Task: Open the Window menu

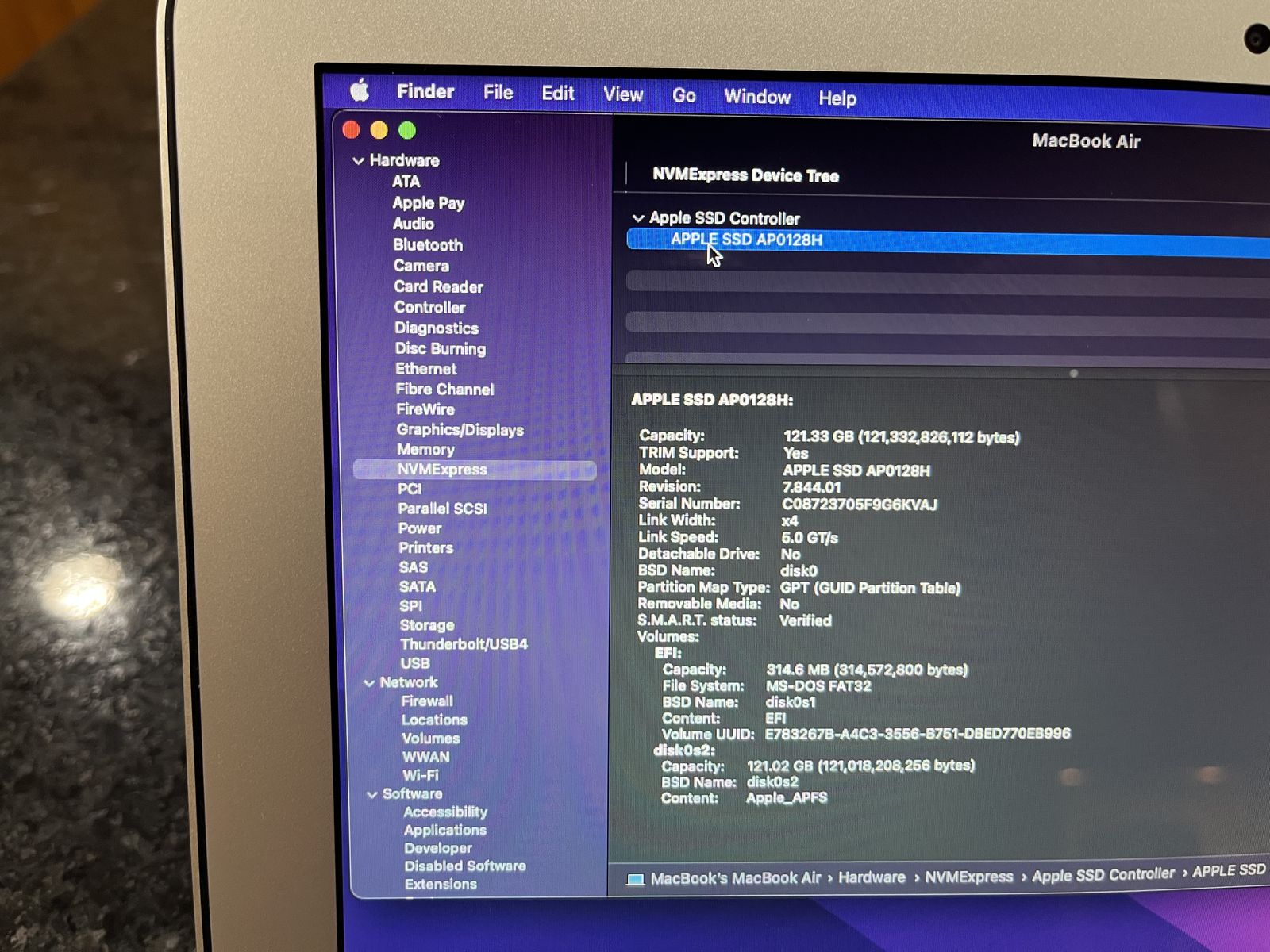Action: [x=757, y=97]
